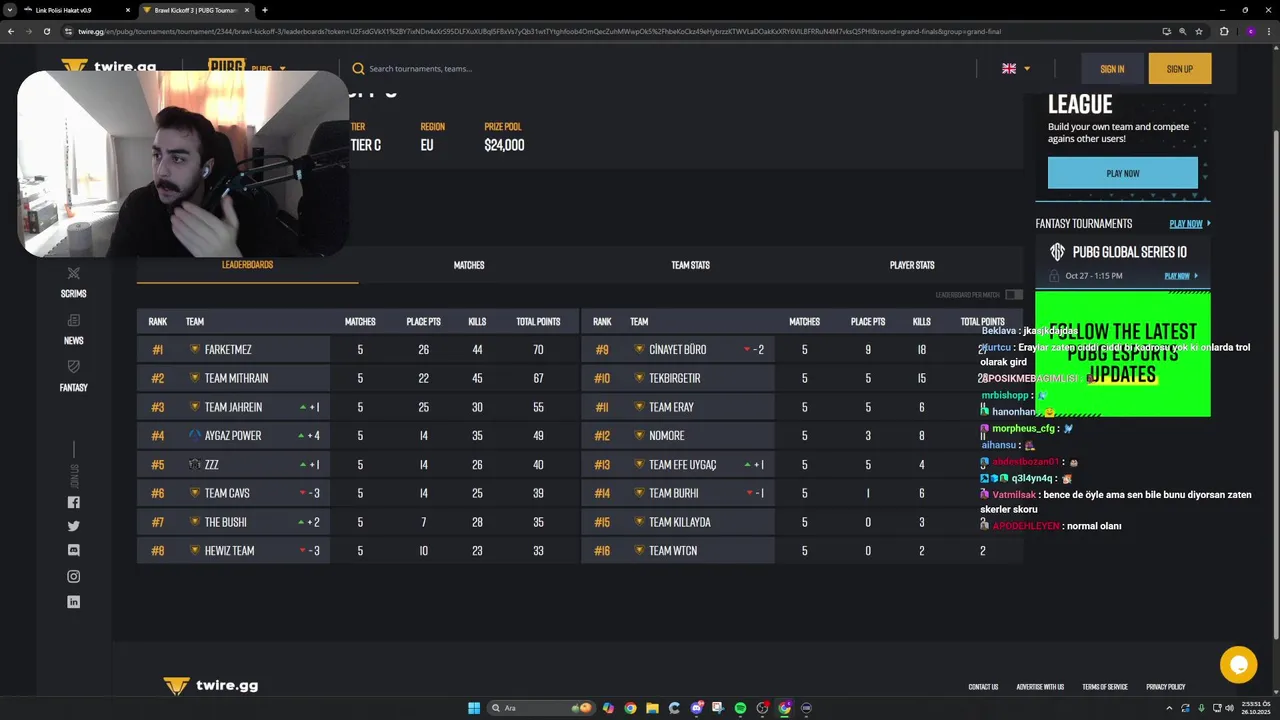
Task: Open the install app icon in address bar
Action: [1166, 31]
